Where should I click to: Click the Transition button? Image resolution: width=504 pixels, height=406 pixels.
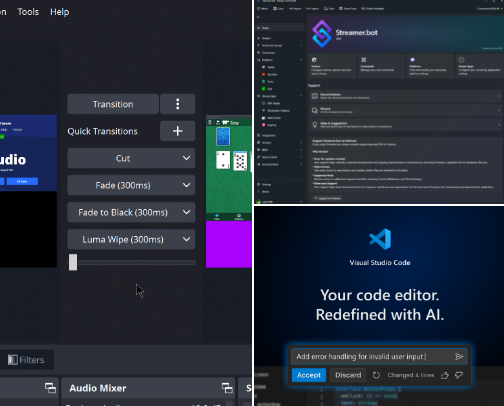[x=113, y=104]
